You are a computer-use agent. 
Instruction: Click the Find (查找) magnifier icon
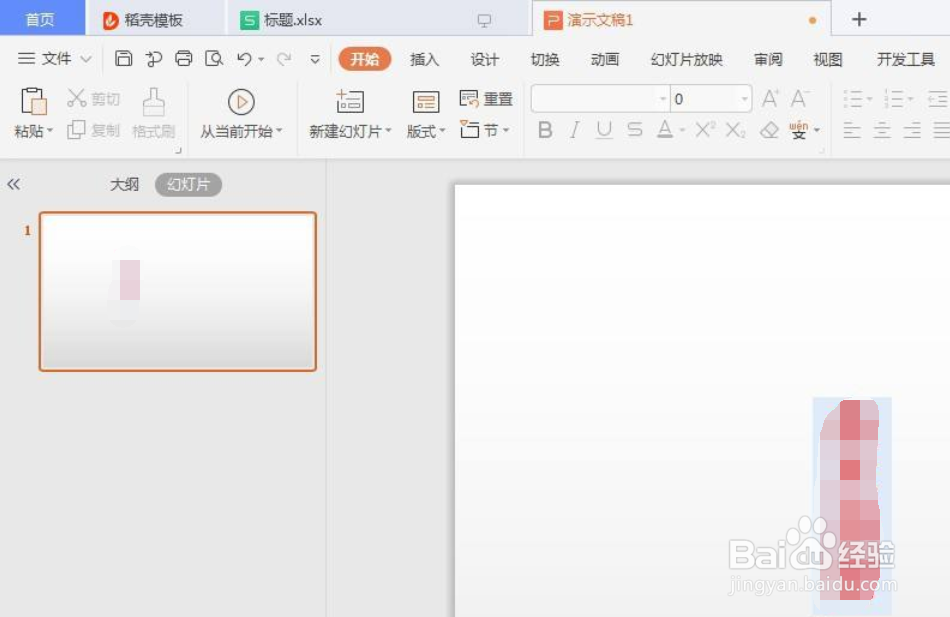point(214,59)
